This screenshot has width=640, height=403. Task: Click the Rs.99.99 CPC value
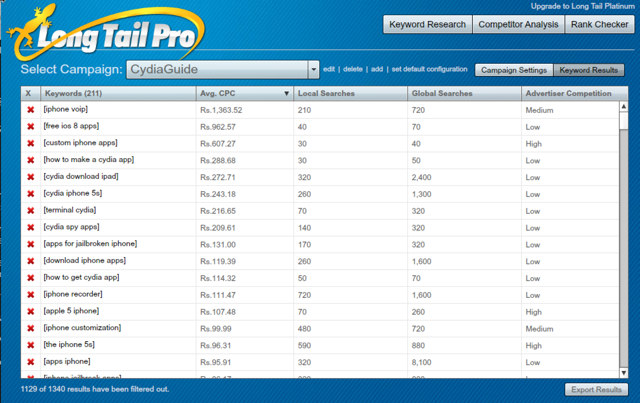point(216,329)
